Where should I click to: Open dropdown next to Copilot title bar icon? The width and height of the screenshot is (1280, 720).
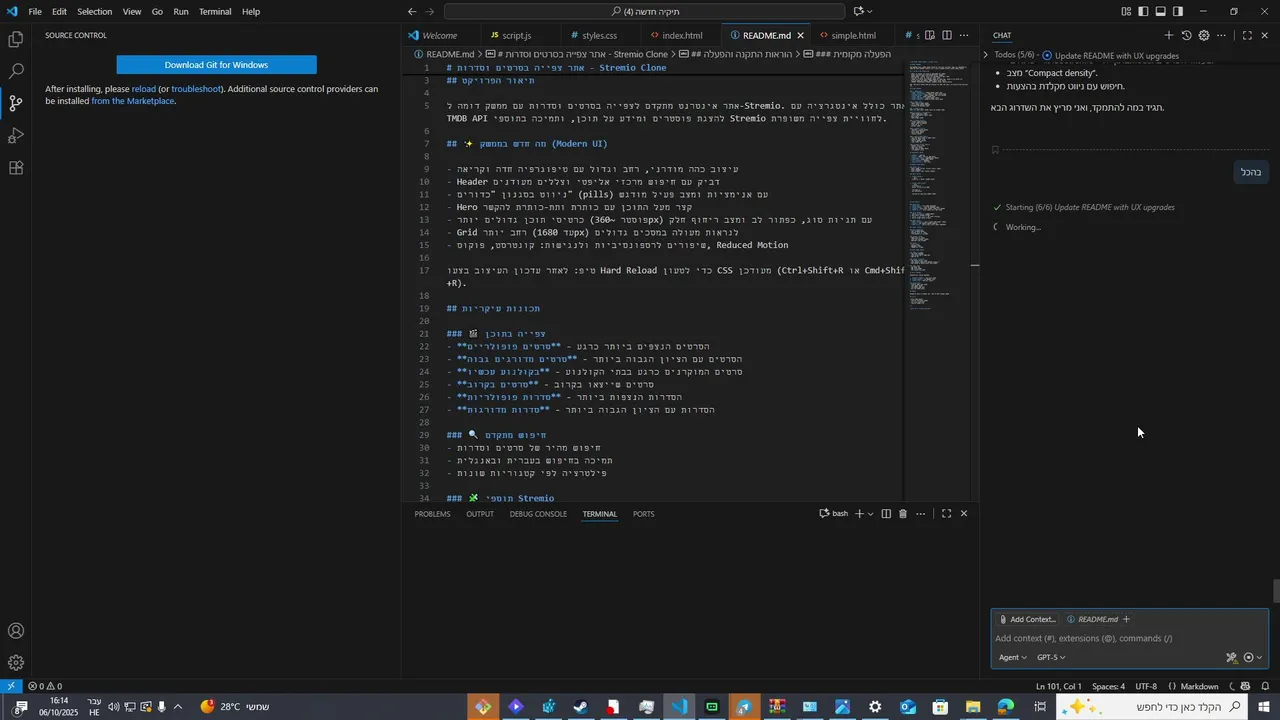coord(870,12)
